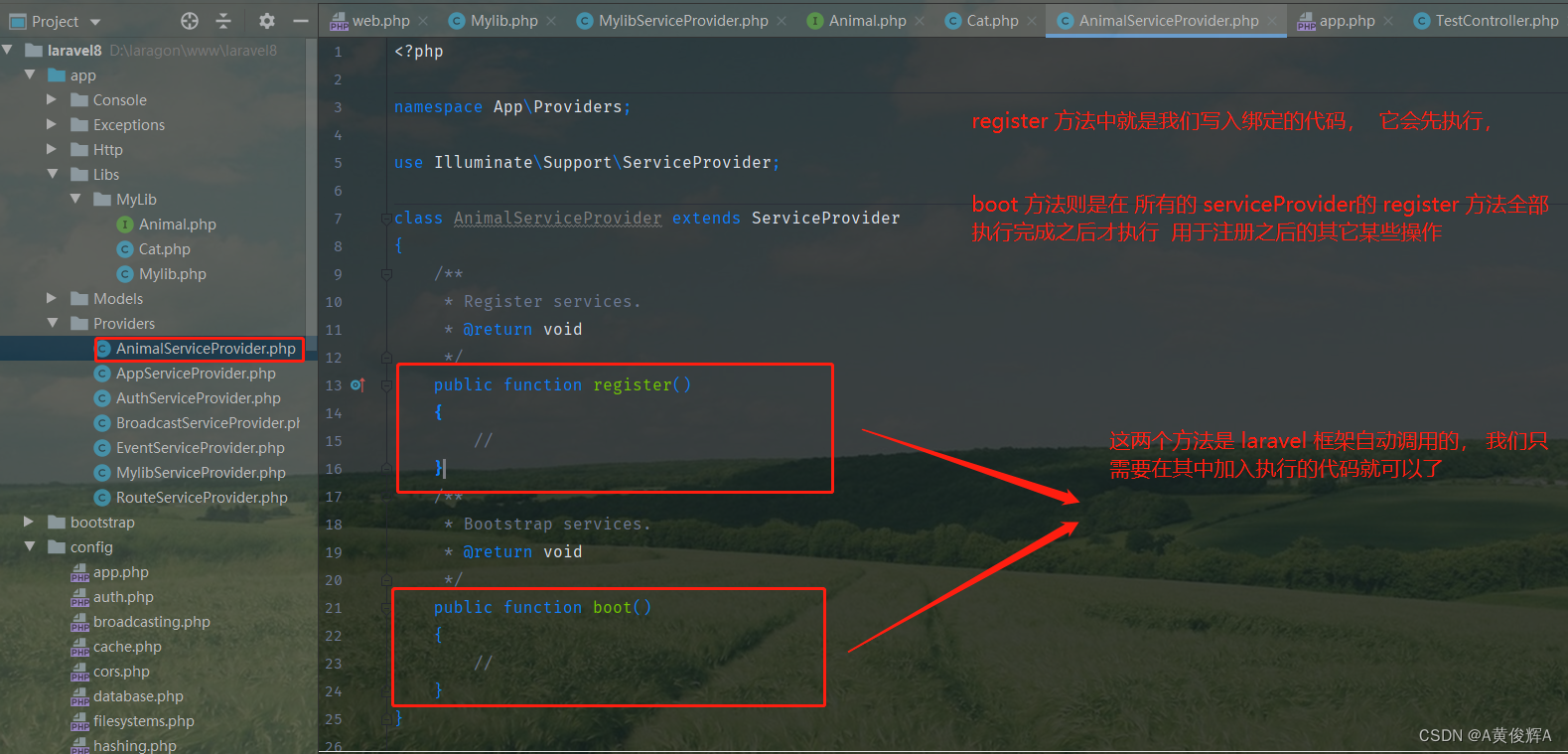Click the Models folder icon
1568x754 pixels.
click(x=80, y=299)
